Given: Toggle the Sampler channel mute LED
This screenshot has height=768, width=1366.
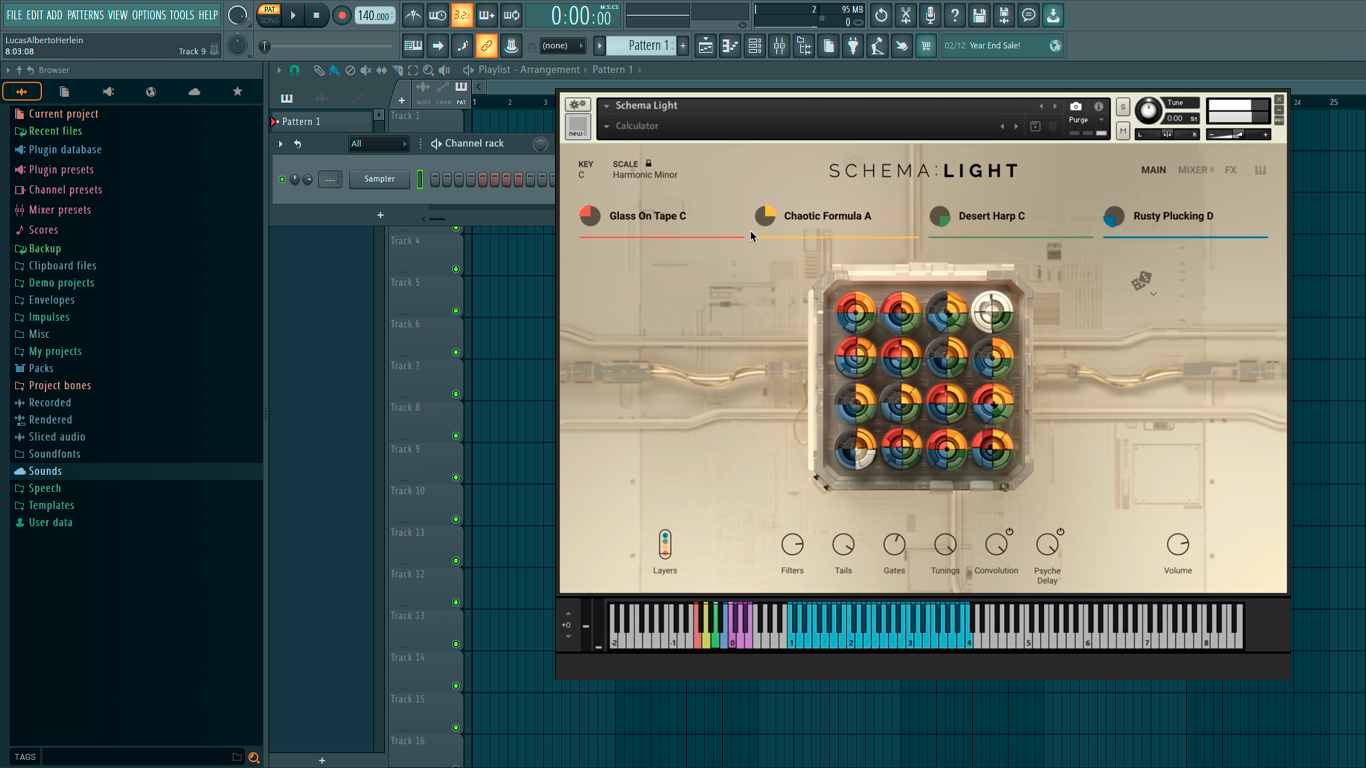Looking at the screenshot, I should pyautogui.click(x=282, y=180).
